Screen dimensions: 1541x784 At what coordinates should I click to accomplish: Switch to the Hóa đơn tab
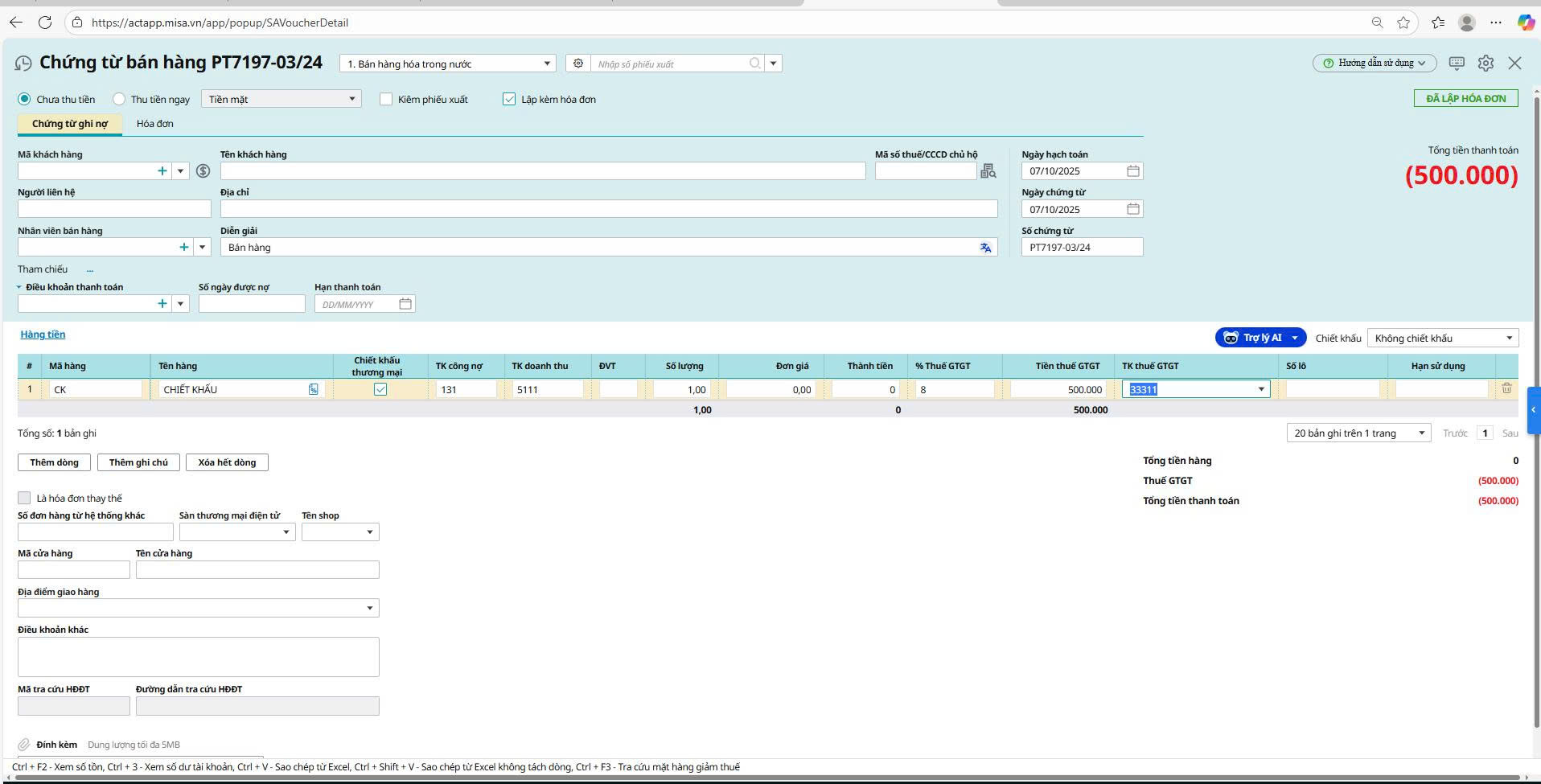tap(155, 124)
